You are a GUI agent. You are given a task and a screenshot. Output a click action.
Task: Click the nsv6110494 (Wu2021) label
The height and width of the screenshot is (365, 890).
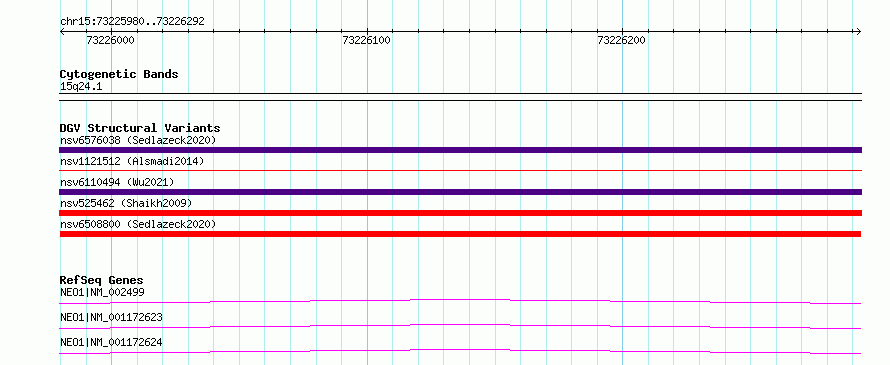click(x=116, y=182)
